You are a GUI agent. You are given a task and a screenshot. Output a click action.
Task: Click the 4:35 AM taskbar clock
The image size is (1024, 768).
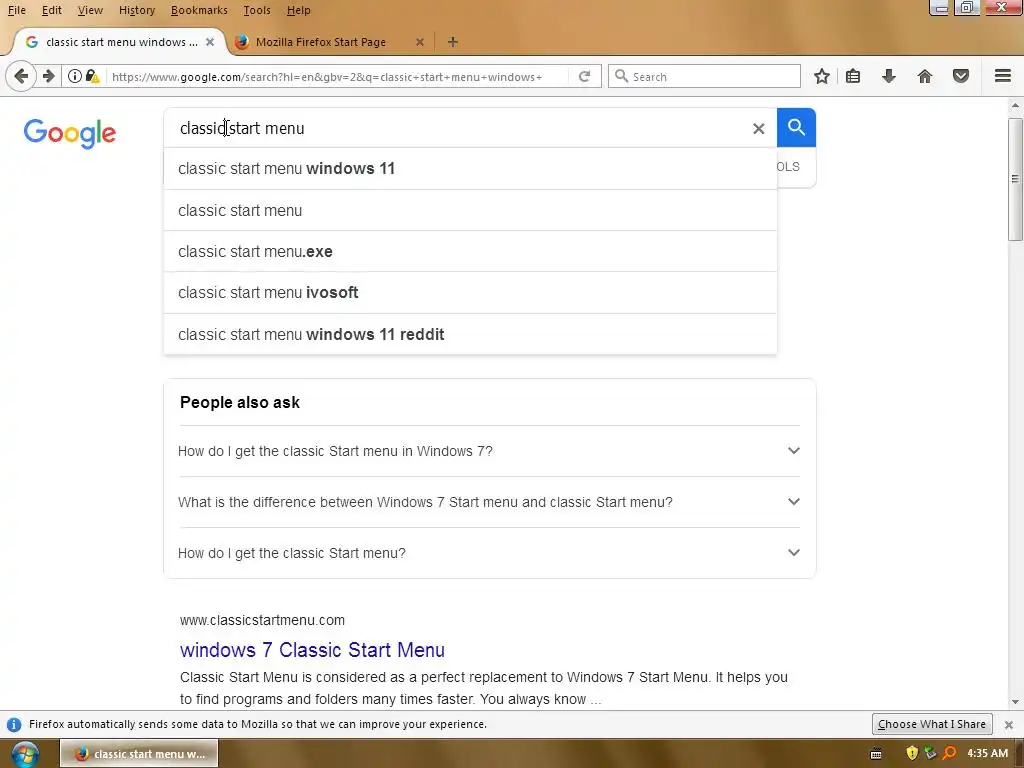987,754
